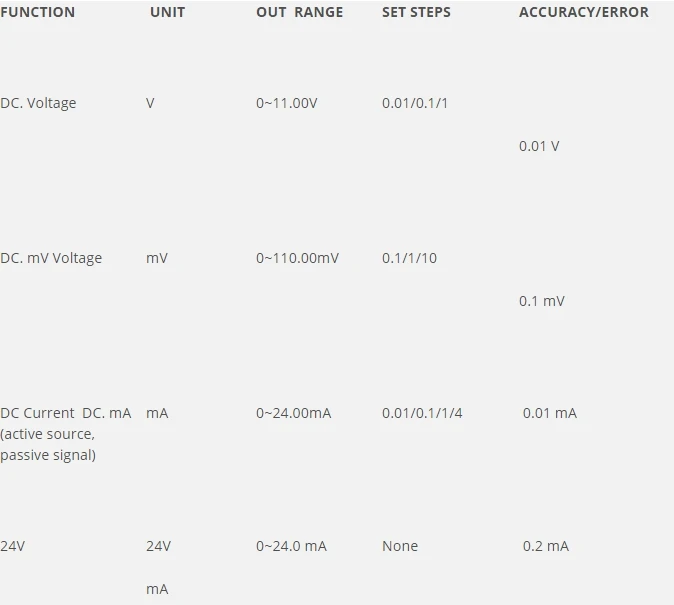
Task: Click the 0.01/0.1/1/4 set steps value
Action: pyautogui.click(x=422, y=413)
